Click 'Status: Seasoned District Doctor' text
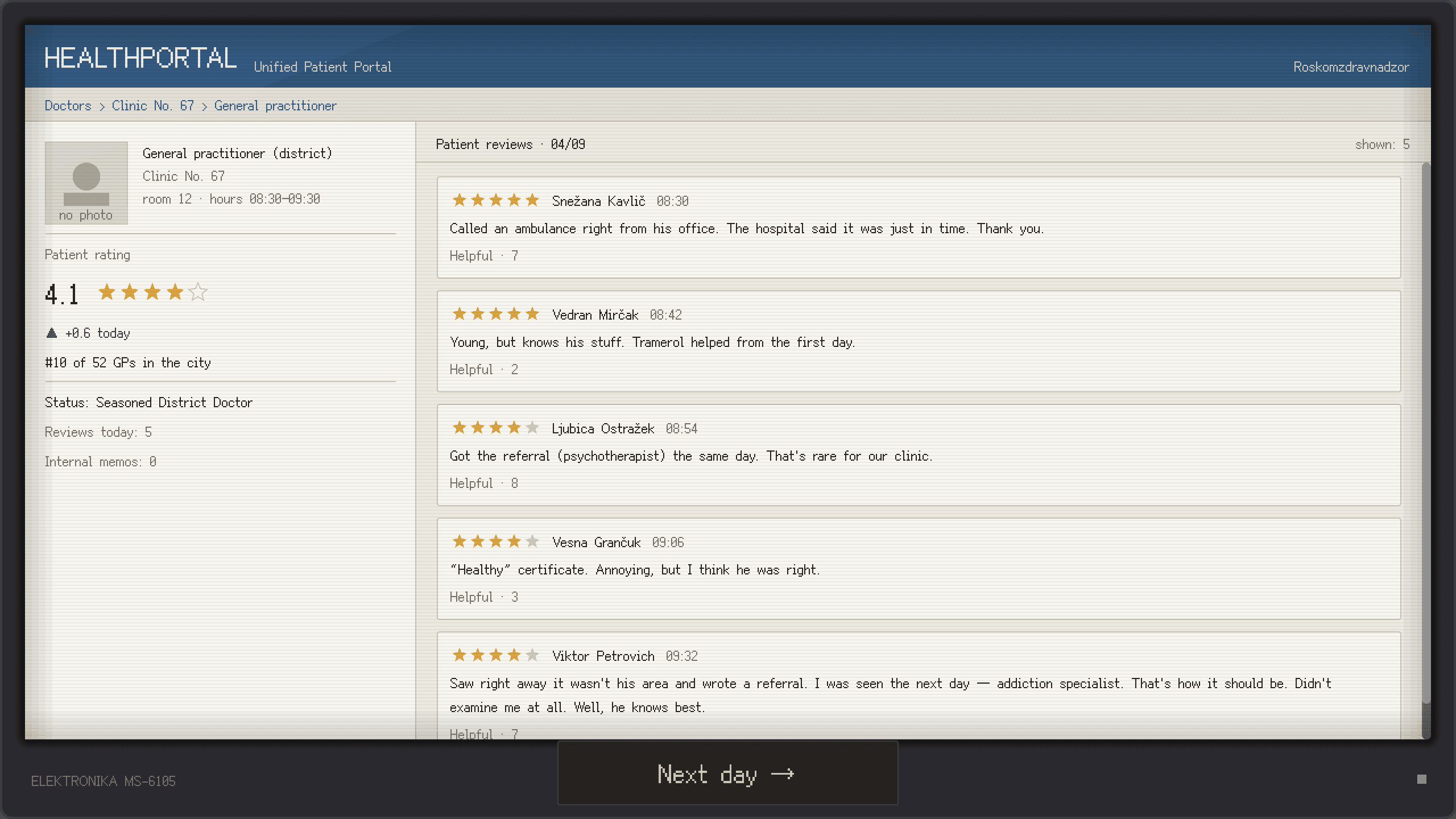The image size is (1456, 819). [148, 403]
